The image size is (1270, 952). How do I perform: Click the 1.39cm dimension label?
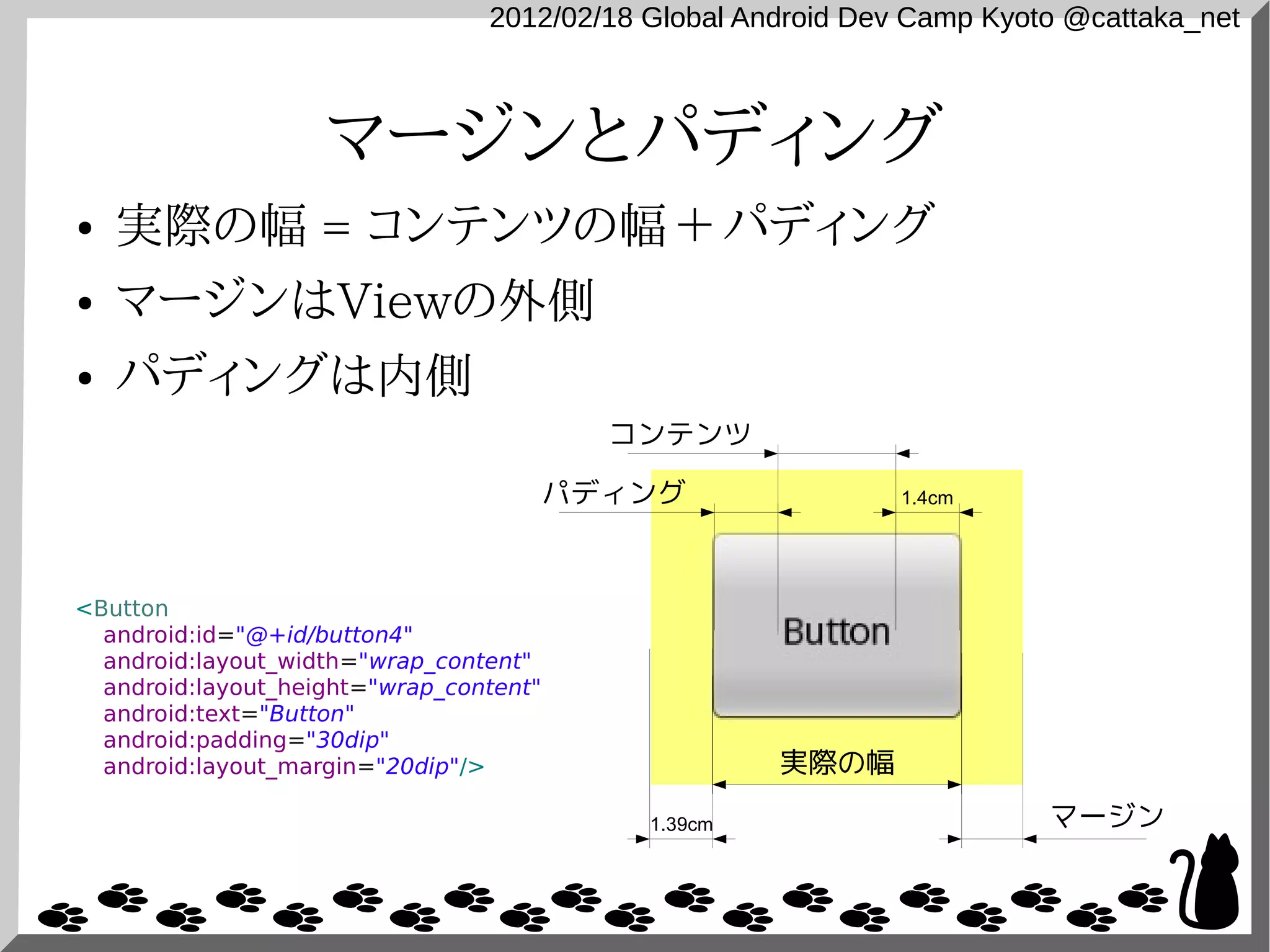681,824
